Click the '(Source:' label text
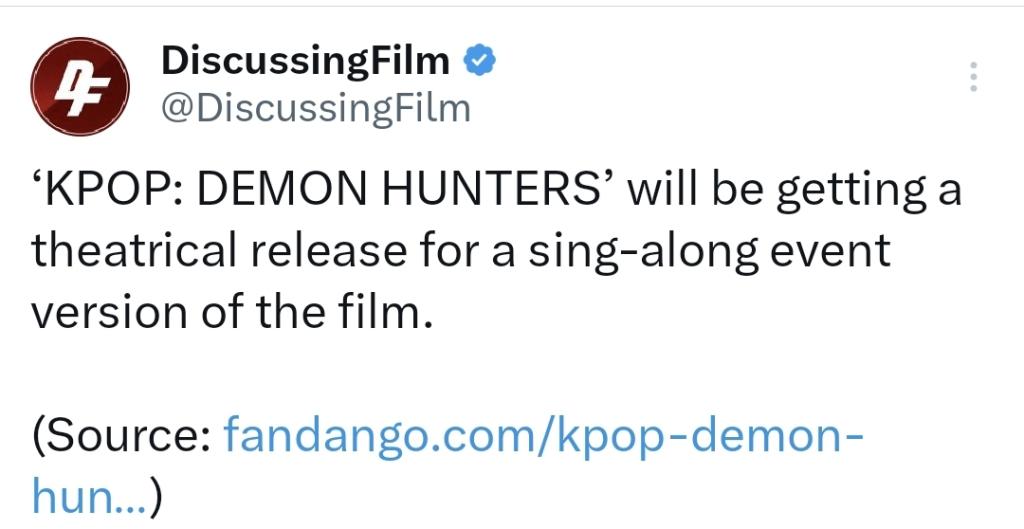Viewport: 1024px width, 529px height. pyautogui.click(x=120, y=436)
